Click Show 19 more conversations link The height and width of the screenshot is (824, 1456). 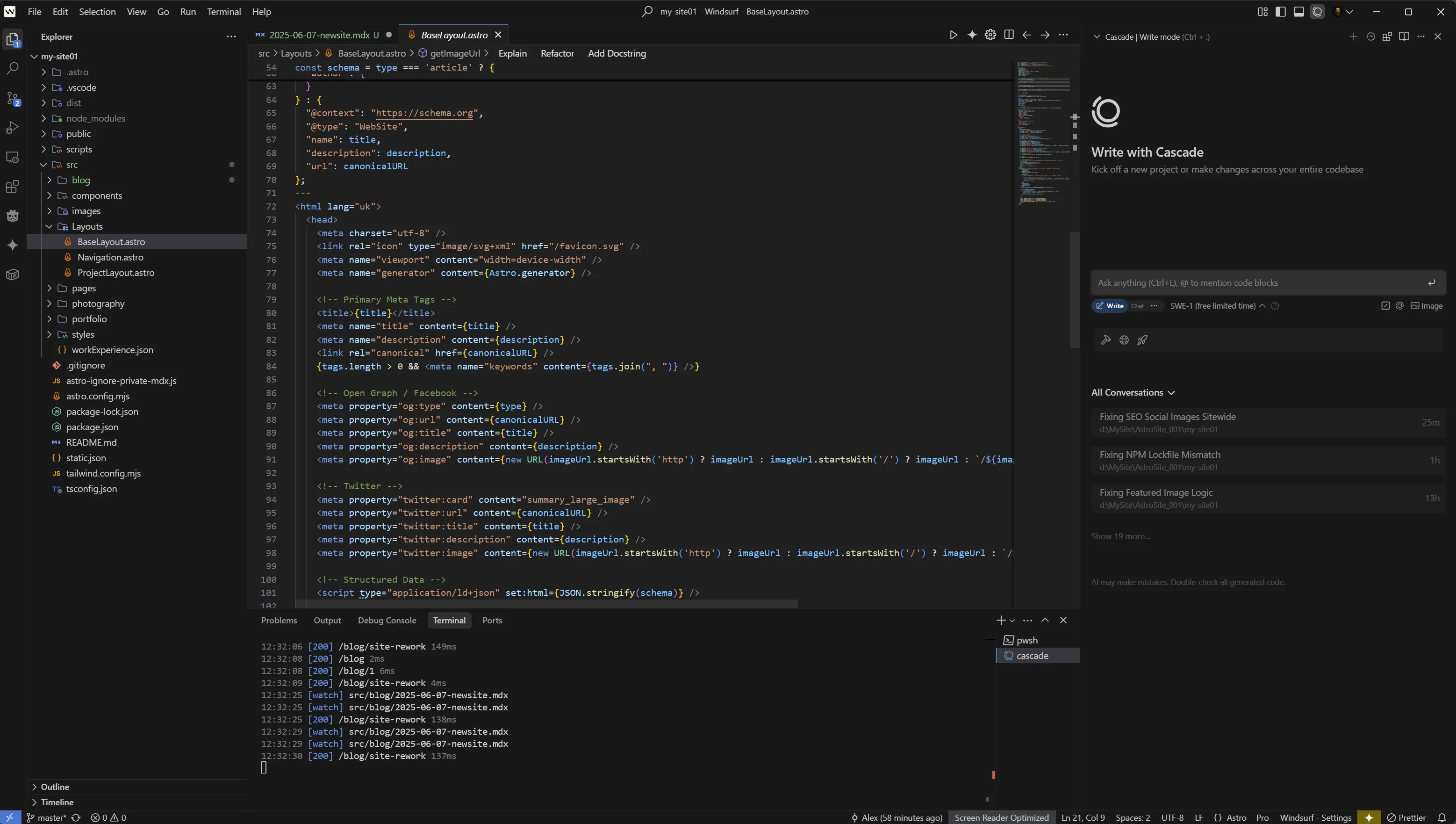pyautogui.click(x=1120, y=536)
